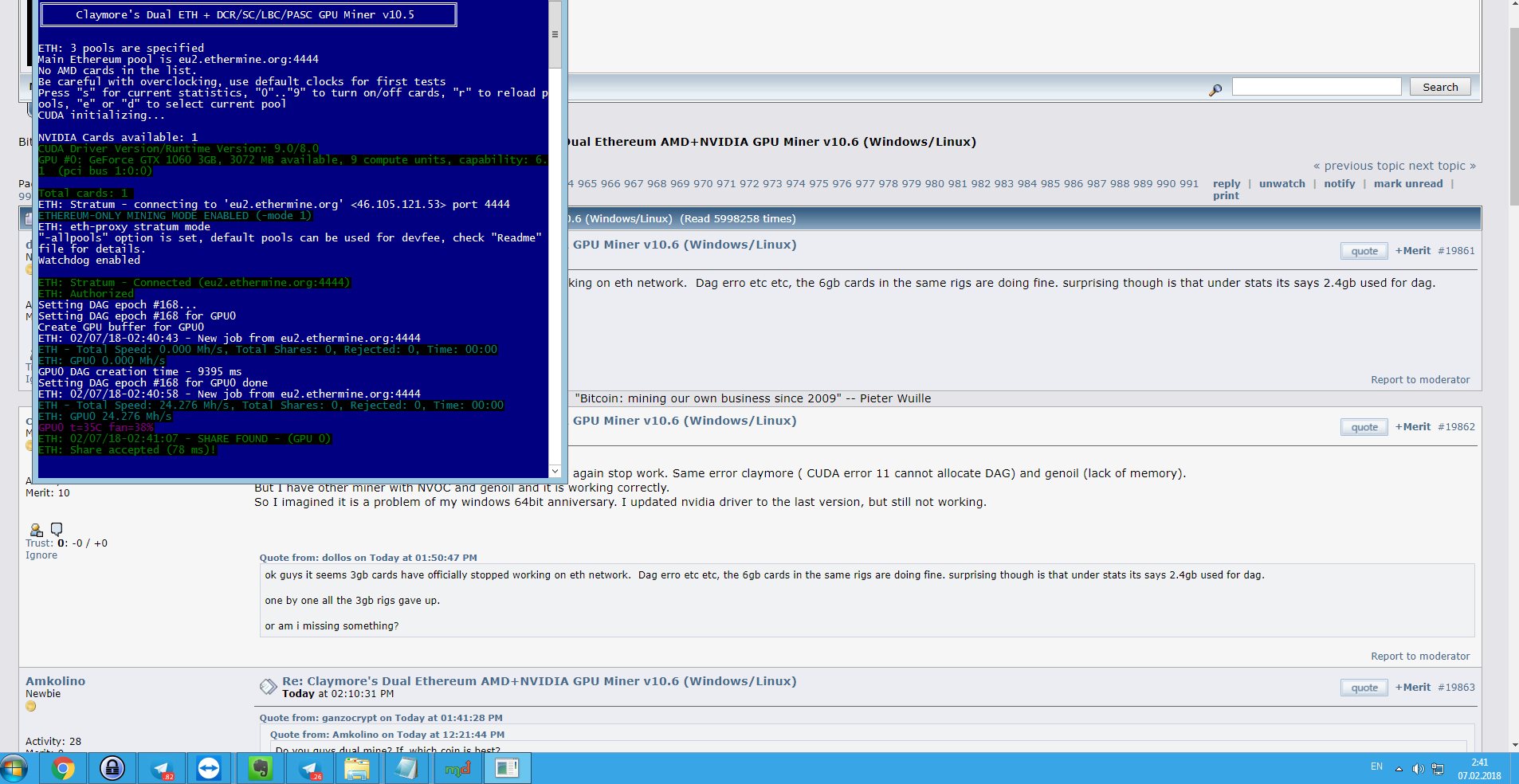Focus the forum search text field

point(1317,87)
